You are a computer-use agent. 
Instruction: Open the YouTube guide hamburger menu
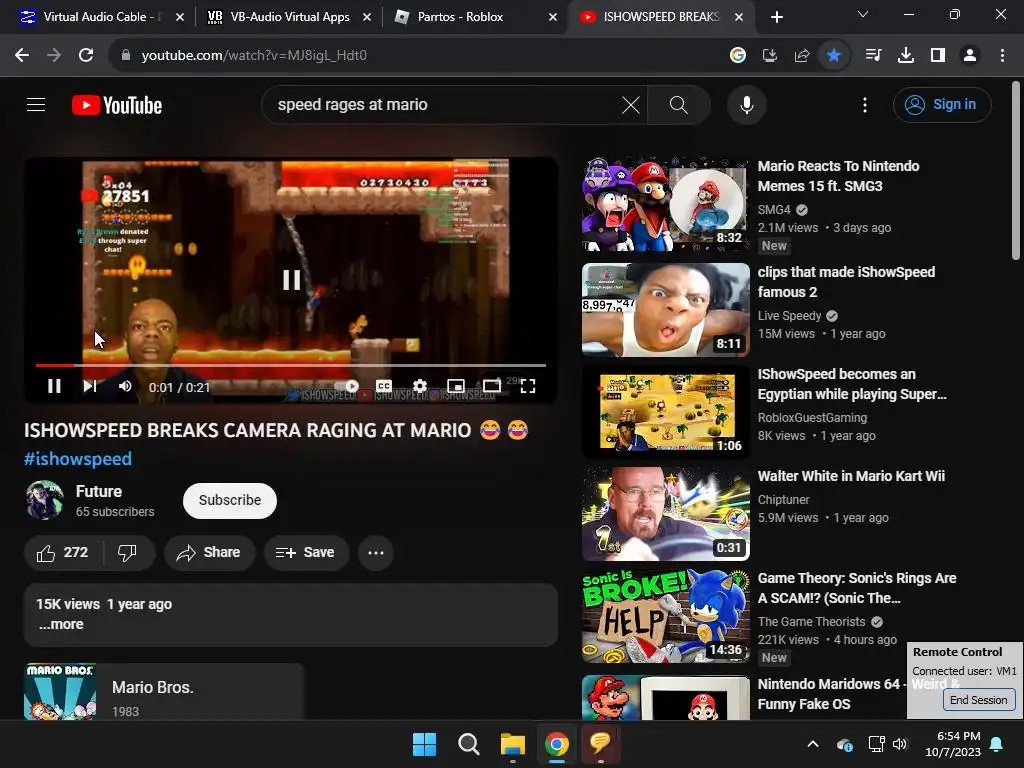pos(36,104)
